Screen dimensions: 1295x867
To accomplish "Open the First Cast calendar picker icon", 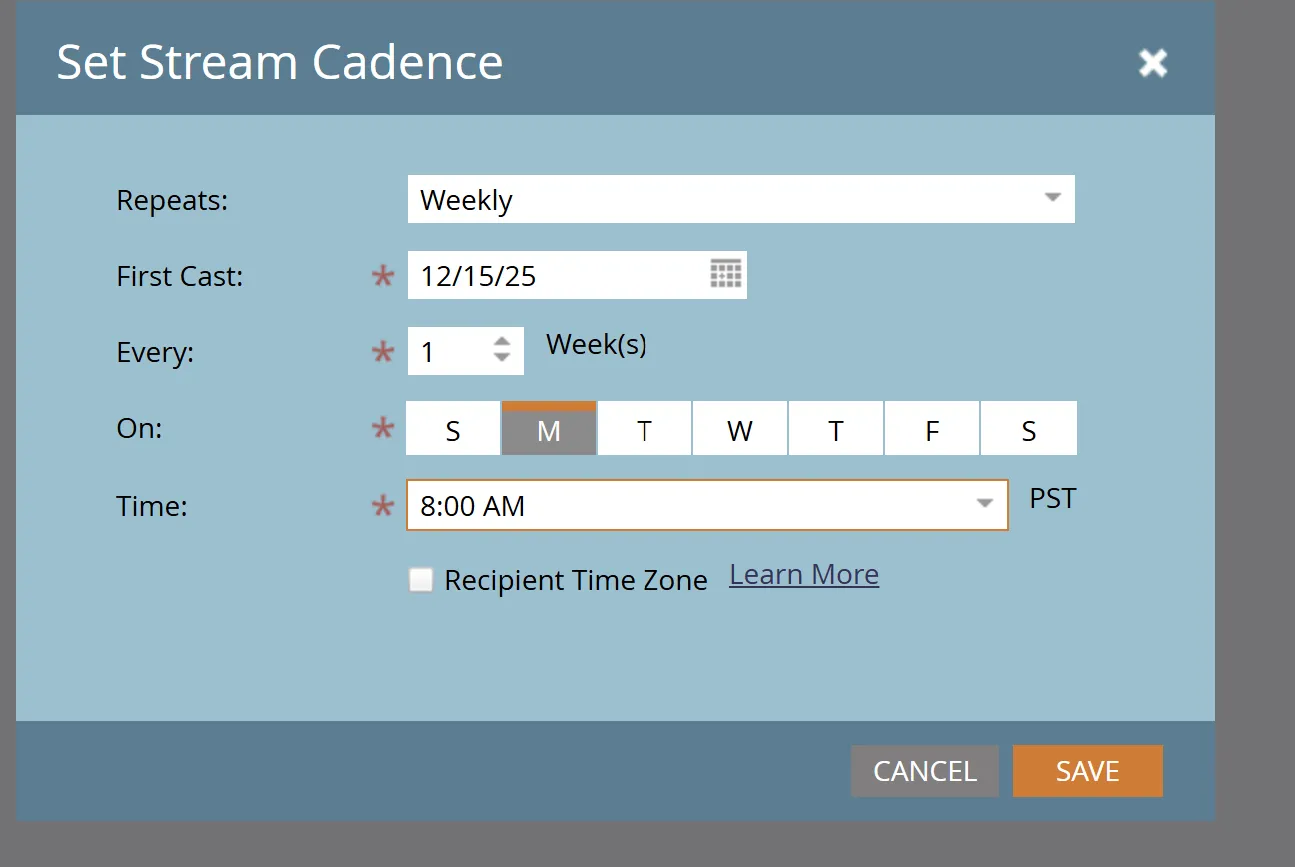I will [726, 274].
